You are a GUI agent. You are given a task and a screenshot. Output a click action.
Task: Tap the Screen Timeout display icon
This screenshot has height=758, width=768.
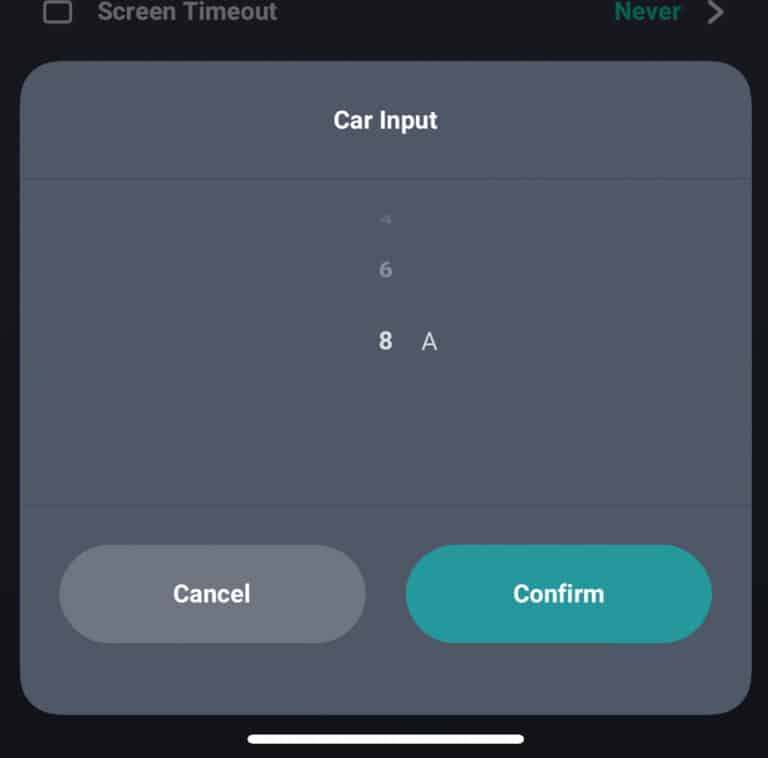point(57,12)
